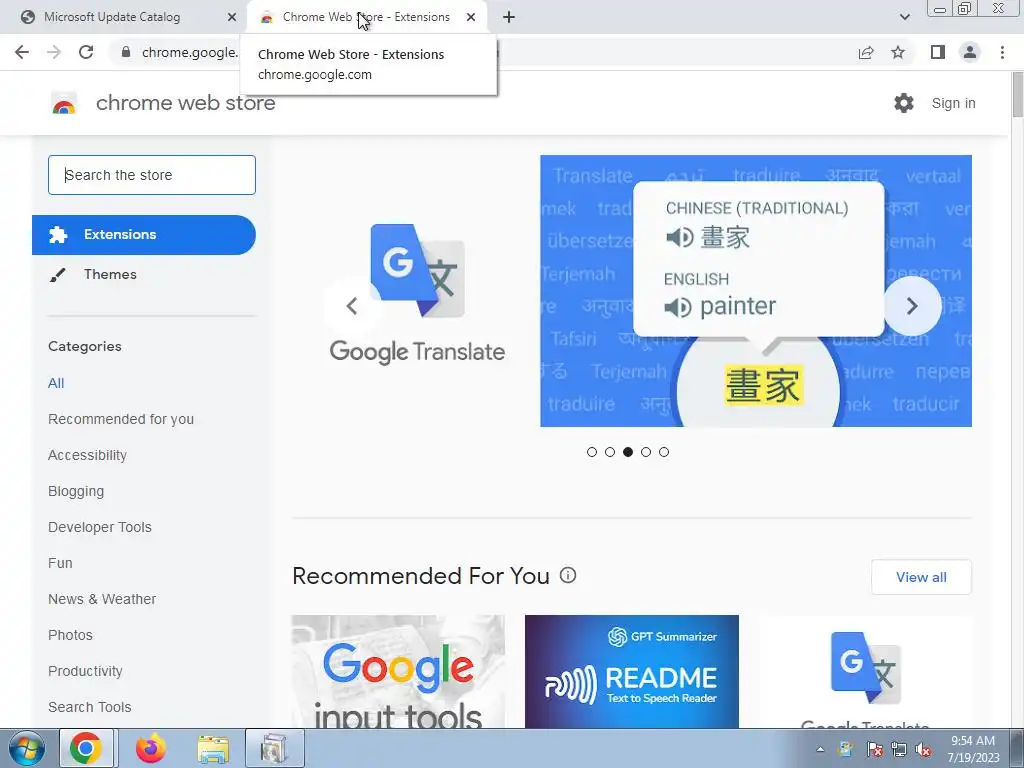
Task: Open a new tab with the plus button
Action: [509, 17]
